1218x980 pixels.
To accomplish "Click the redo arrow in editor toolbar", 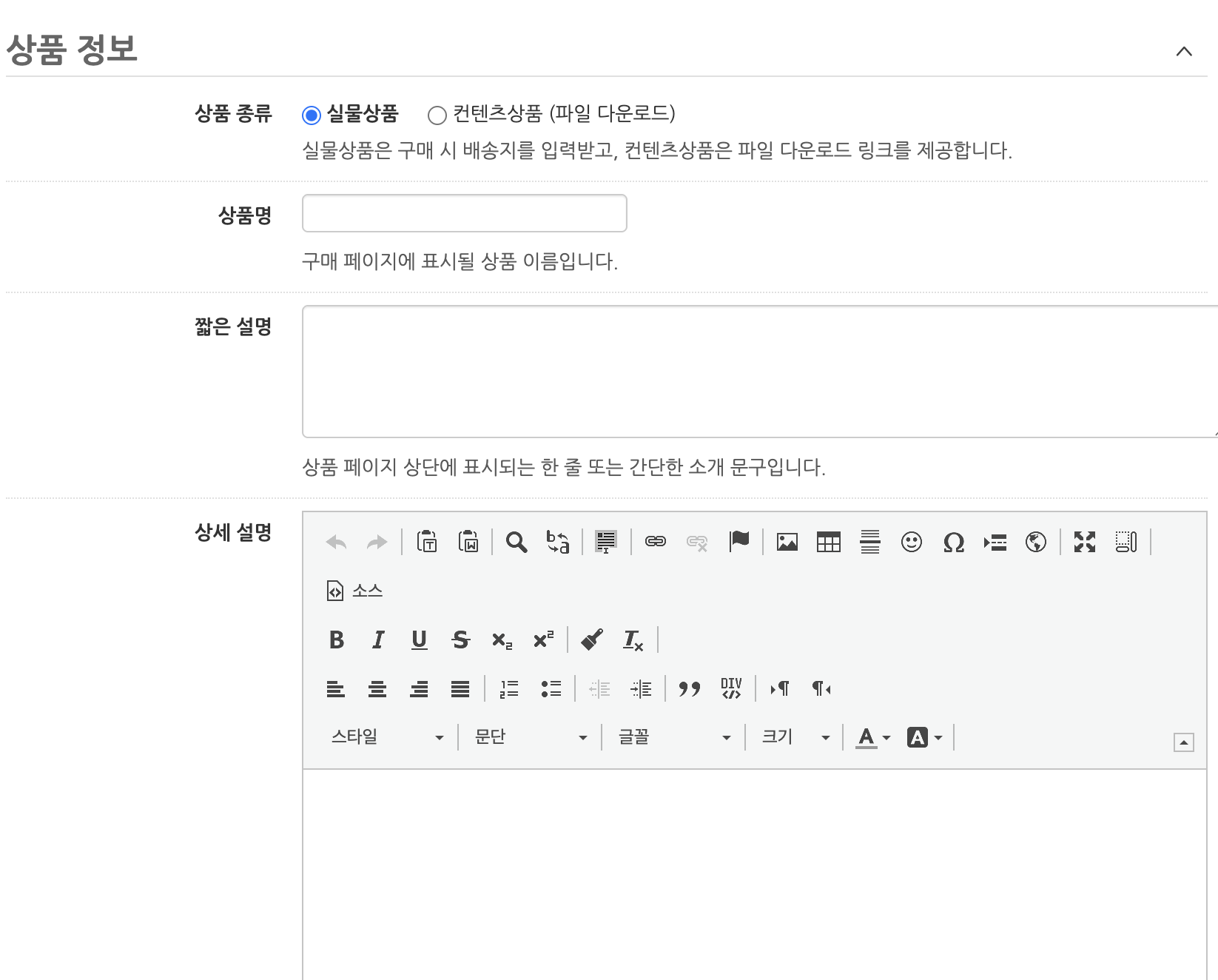I will 377,543.
